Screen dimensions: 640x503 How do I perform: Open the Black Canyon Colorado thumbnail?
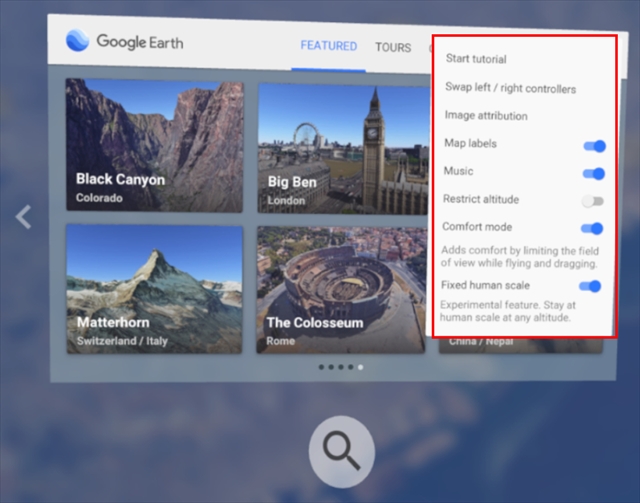[x=154, y=146]
